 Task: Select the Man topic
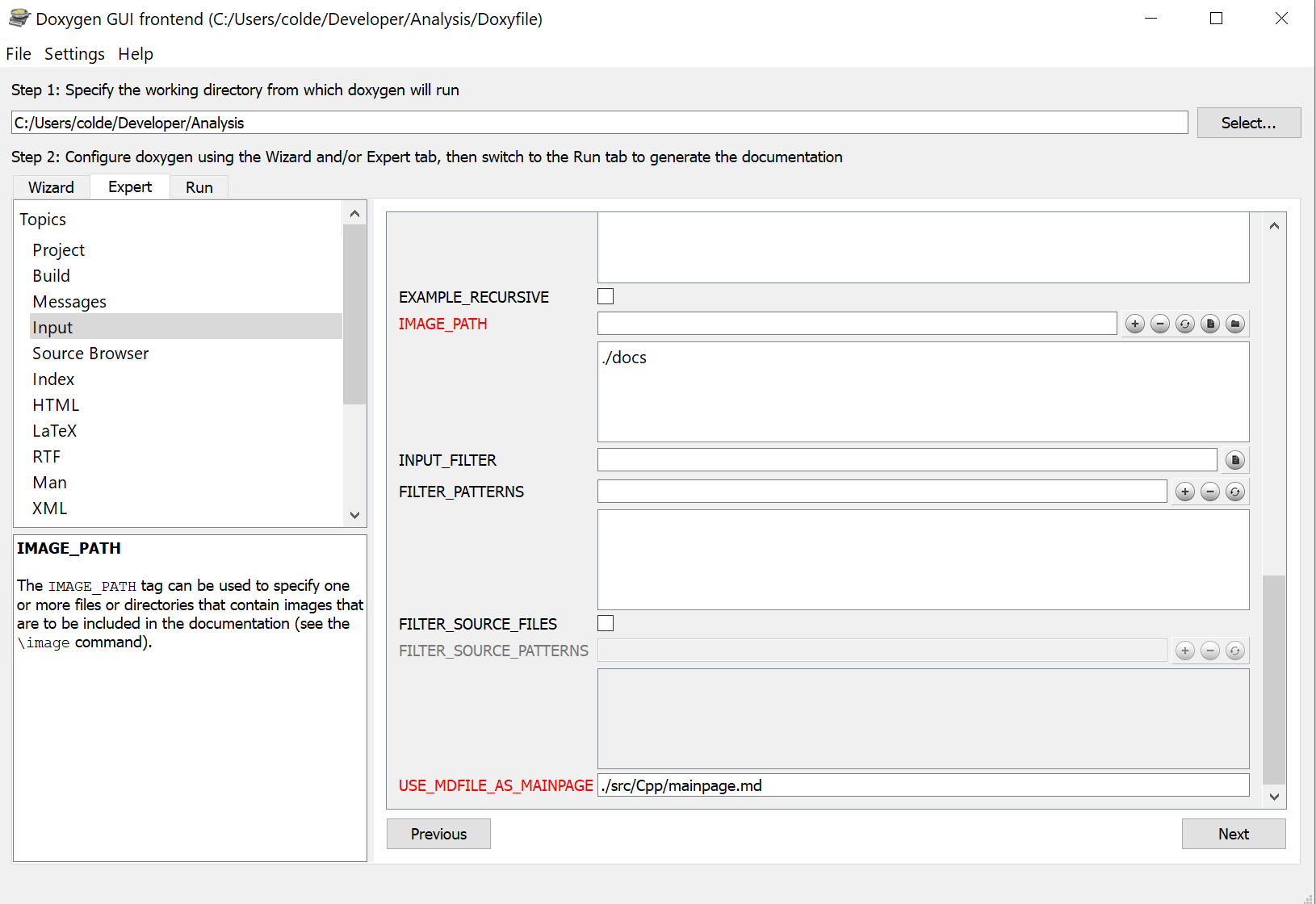point(49,483)
